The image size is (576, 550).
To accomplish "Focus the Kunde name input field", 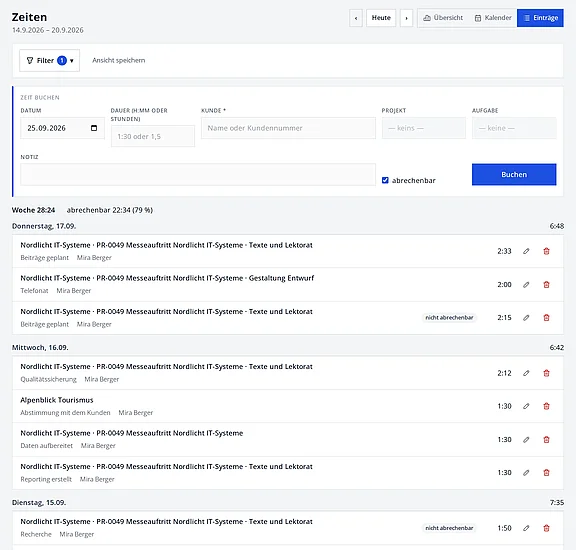I will pos(288,128).
